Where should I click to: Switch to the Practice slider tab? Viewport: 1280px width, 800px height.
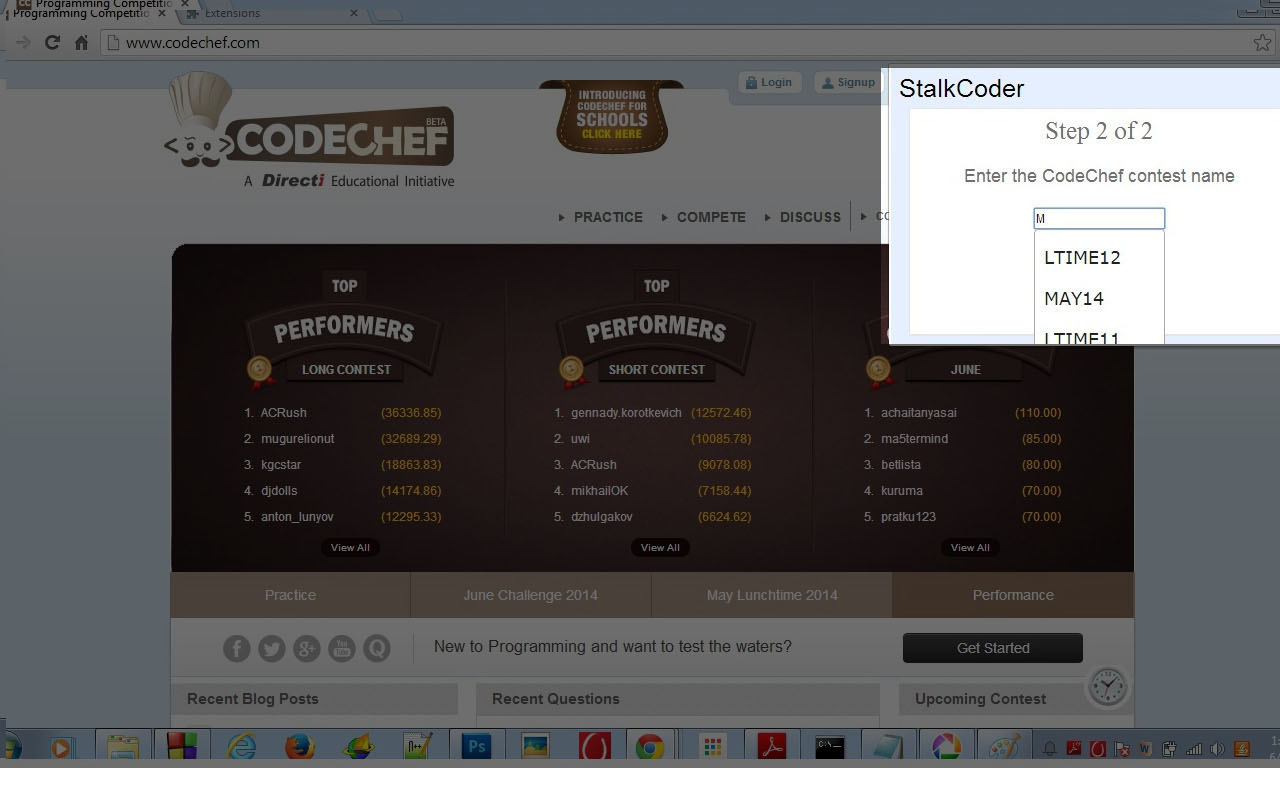(290, 595)
